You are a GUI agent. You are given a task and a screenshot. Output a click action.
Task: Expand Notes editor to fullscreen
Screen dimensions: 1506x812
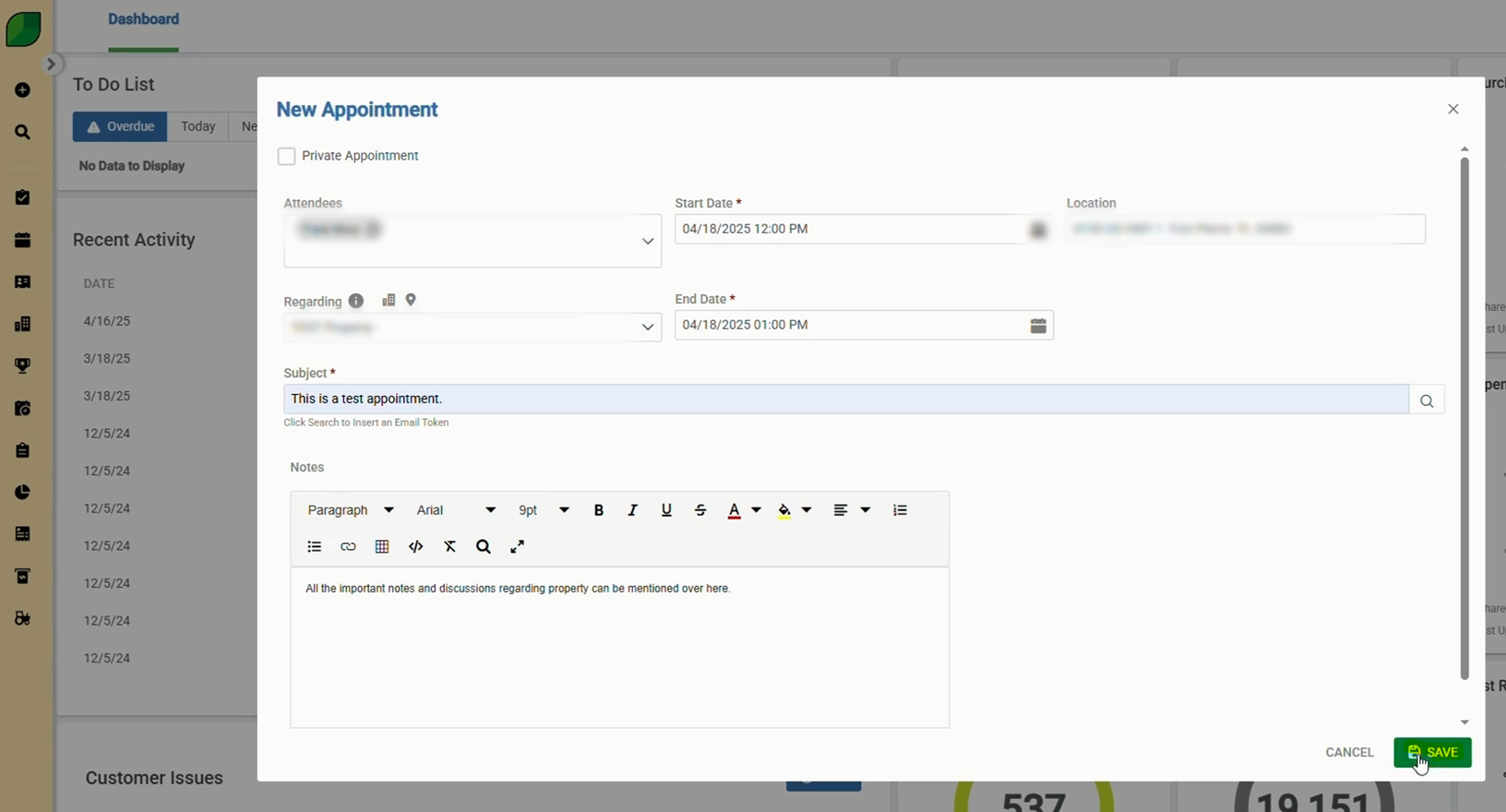pyautogui.click(x=518, y=547)
